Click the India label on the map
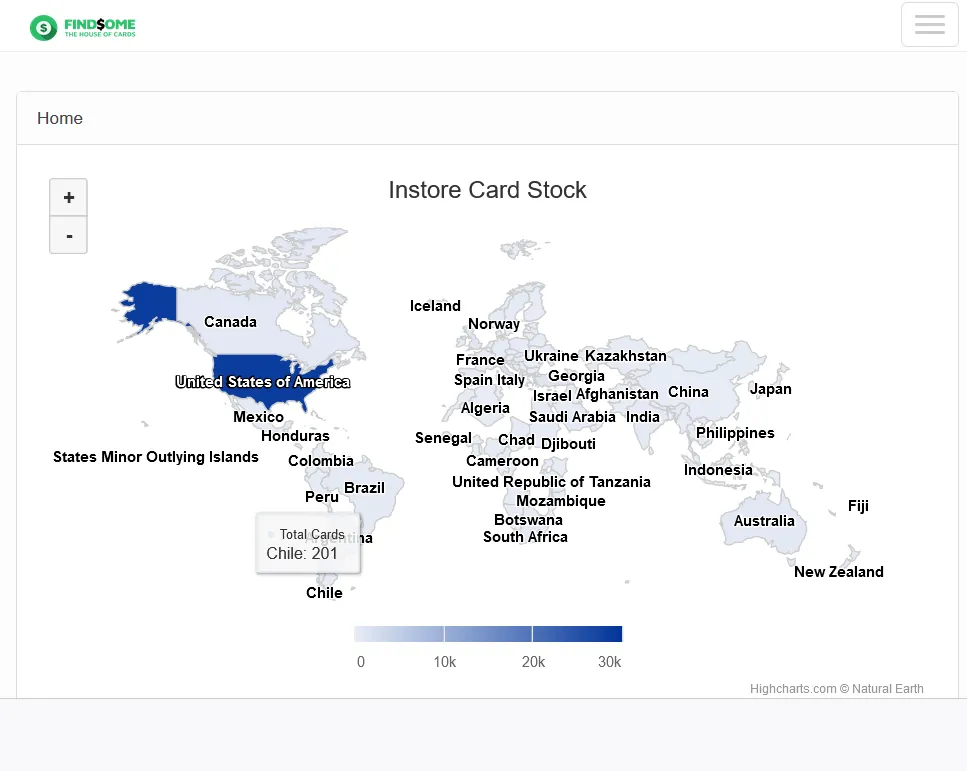The width and height of the screenshot is (967, 771). coord(643,417)
